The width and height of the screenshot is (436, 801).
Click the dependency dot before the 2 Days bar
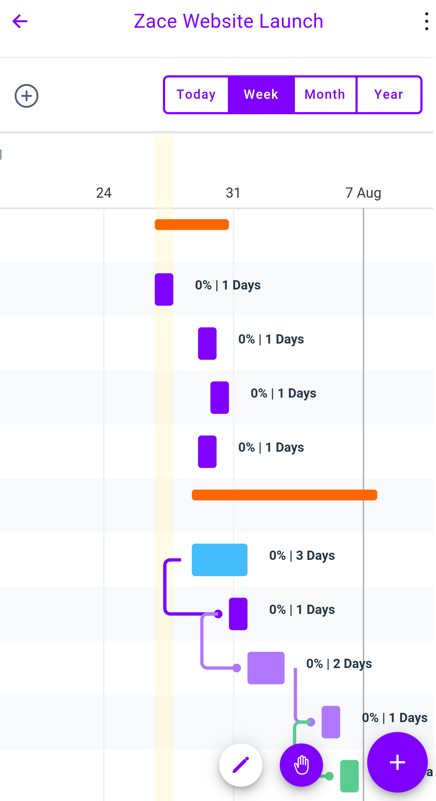click(237, 668)
